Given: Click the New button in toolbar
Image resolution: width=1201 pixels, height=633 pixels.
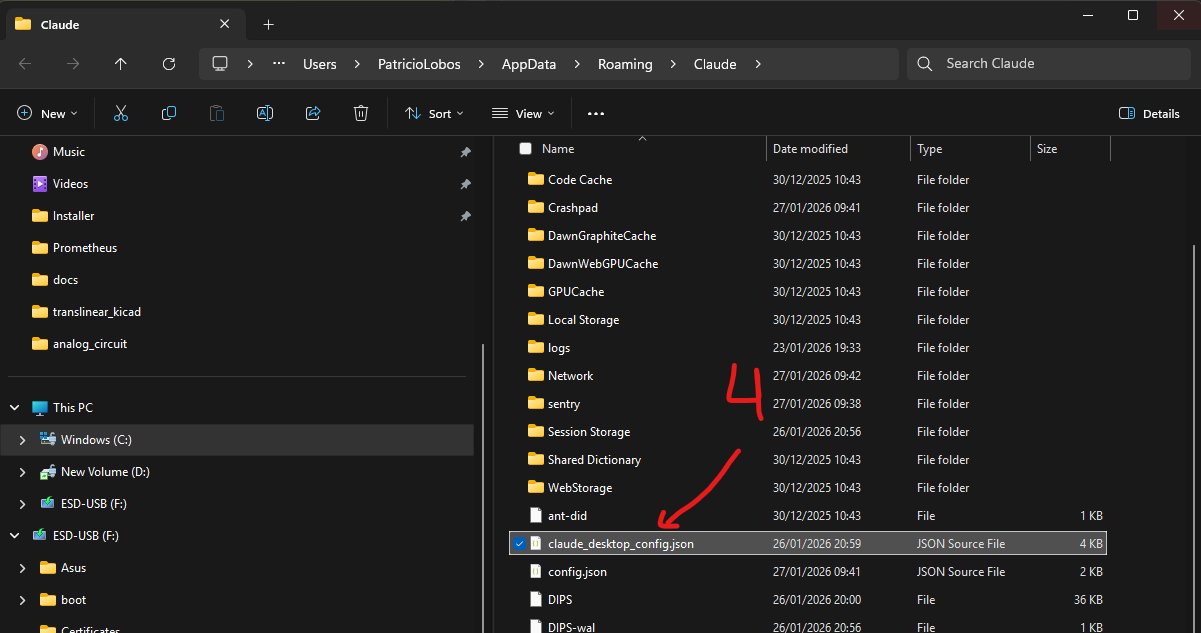Looking at the screenshot, I should [47, 114].
